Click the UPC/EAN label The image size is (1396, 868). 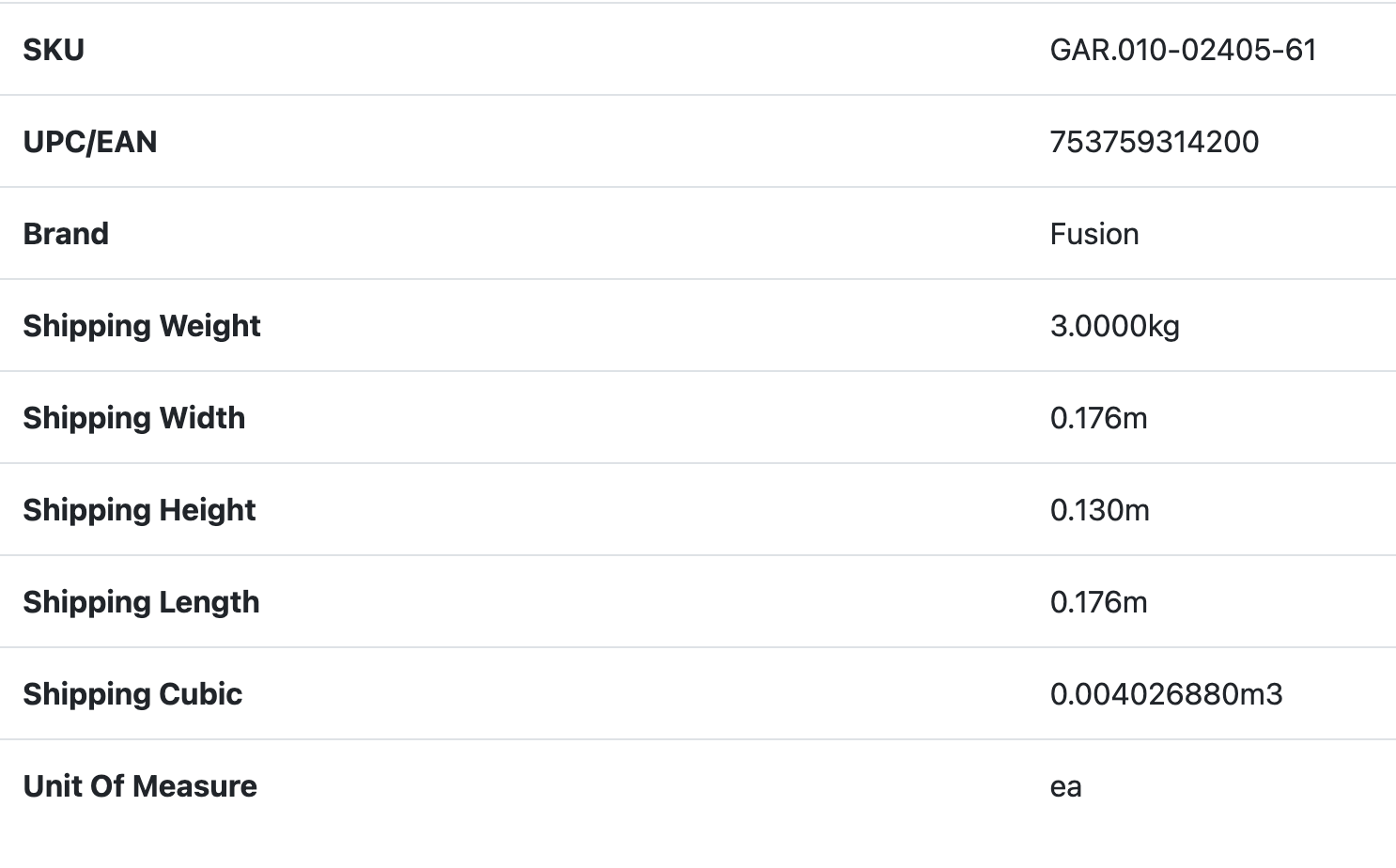[x=90, y=142]
